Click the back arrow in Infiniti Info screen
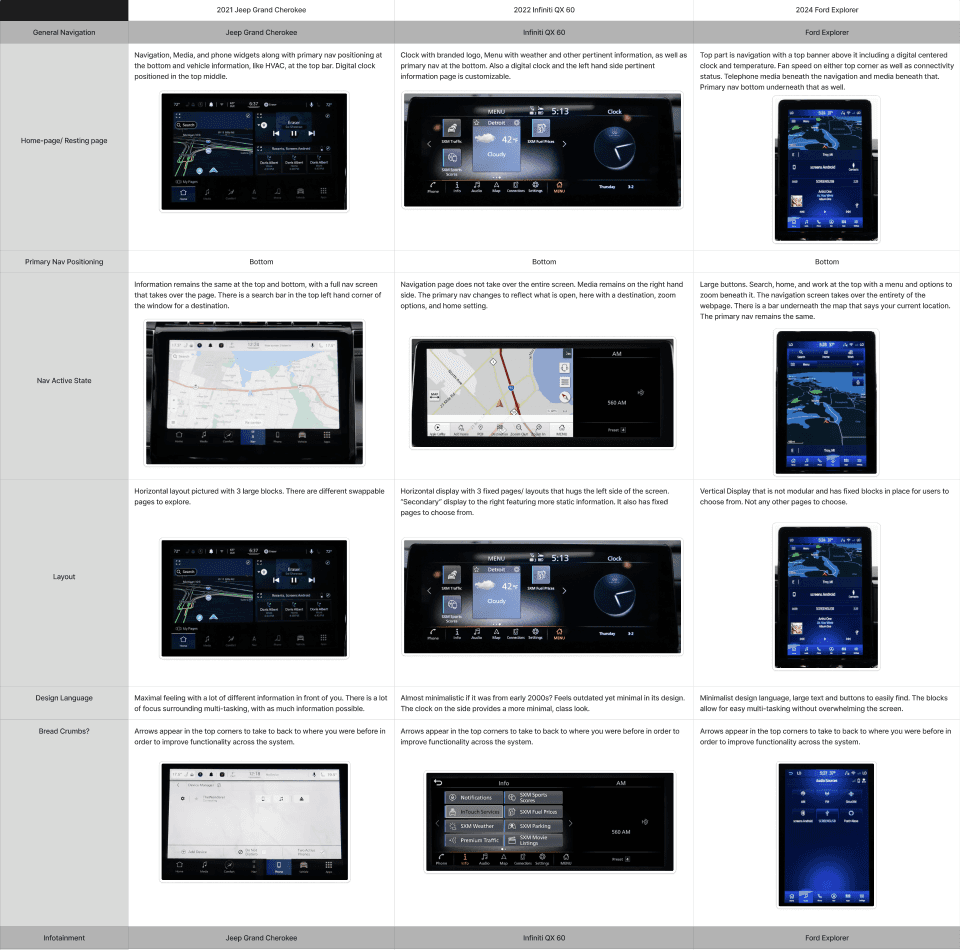The width and height of the screenshot is (960, 950). [x=438, y=782]
